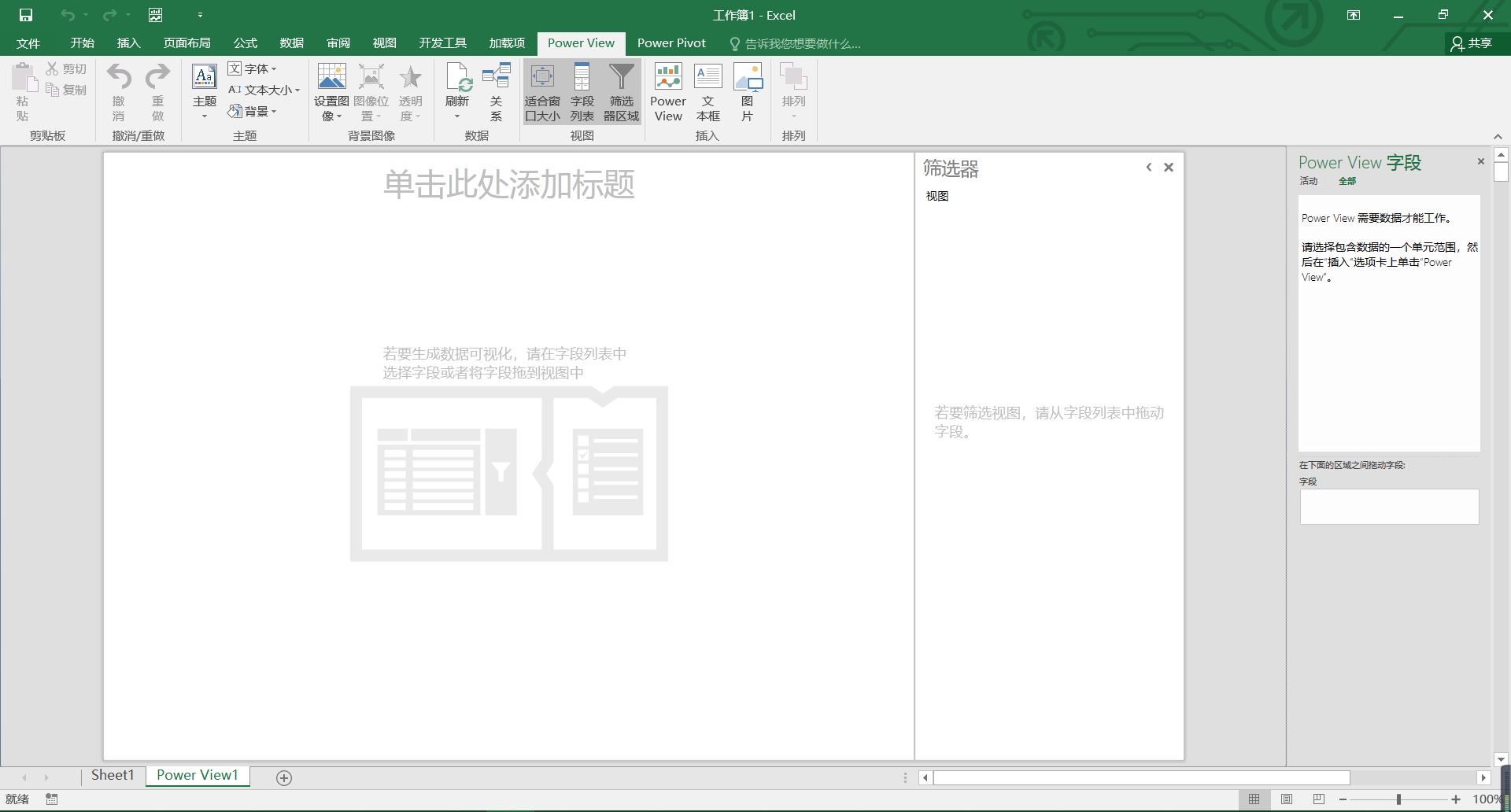The height and width of the screenshot is (812, 1511).
Task: Click the zoom slider handle
Action: [x=1398, y=799]
